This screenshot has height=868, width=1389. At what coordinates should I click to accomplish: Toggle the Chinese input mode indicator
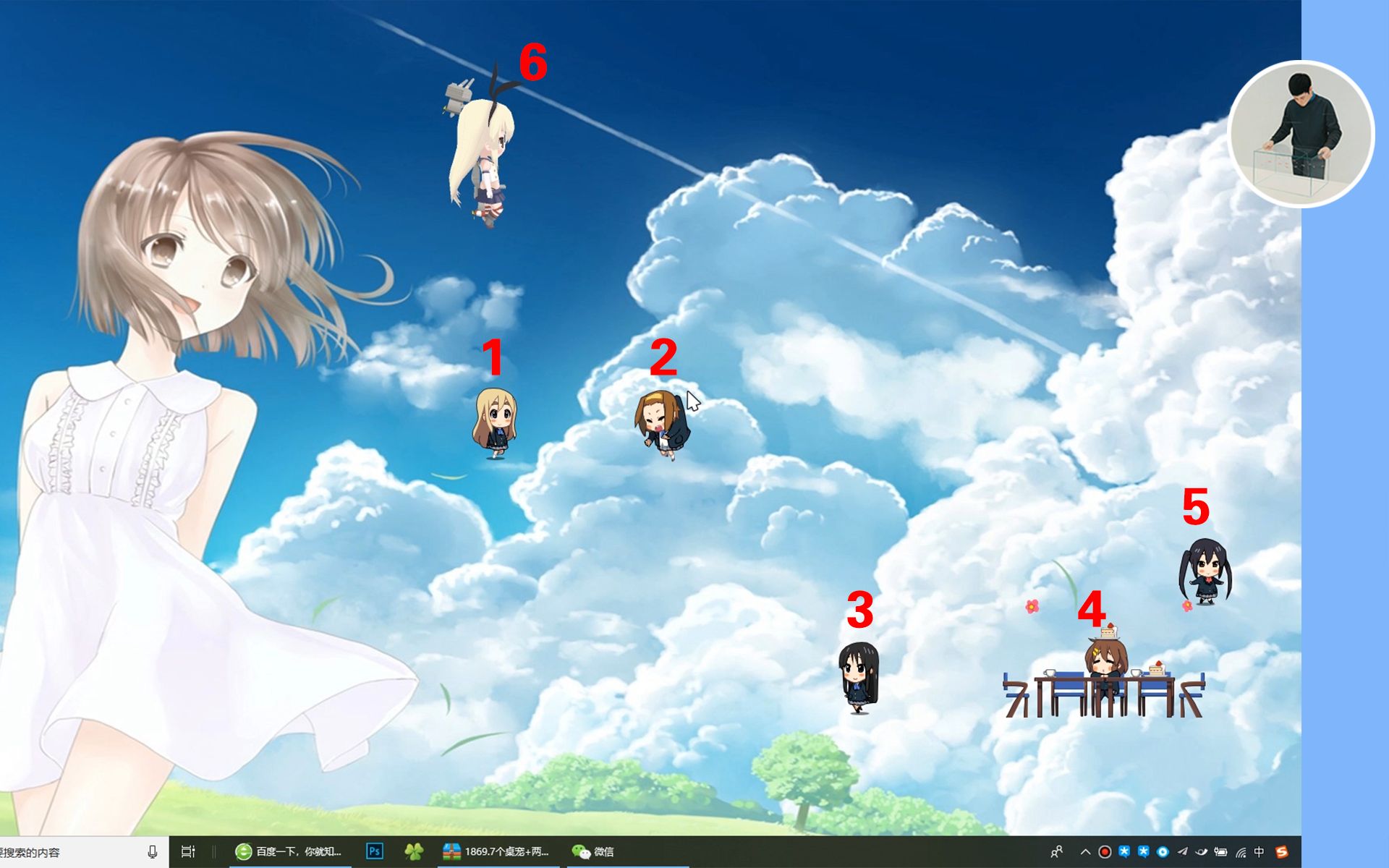coord(1260,851)
